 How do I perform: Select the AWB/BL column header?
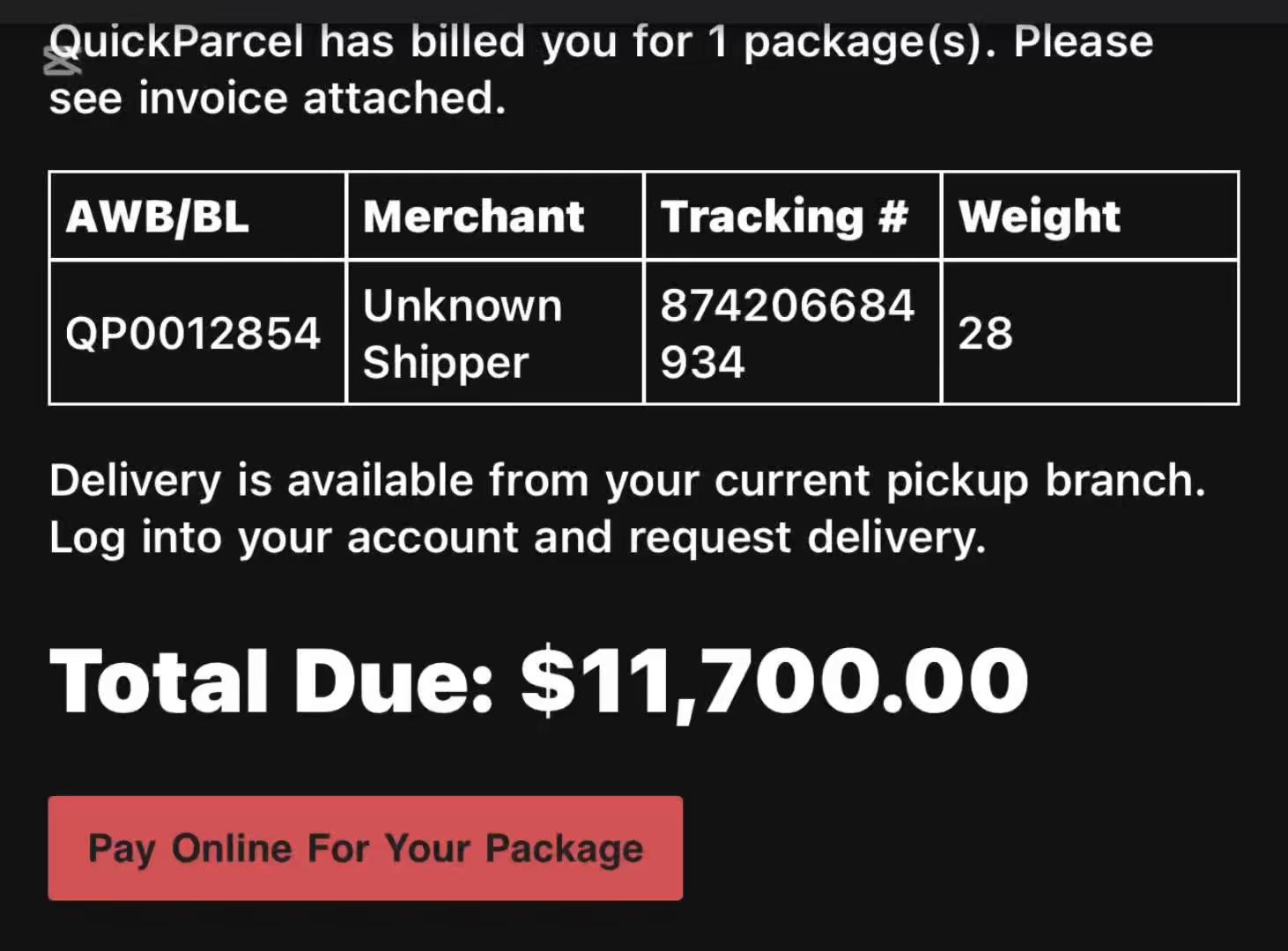(197, 216)
